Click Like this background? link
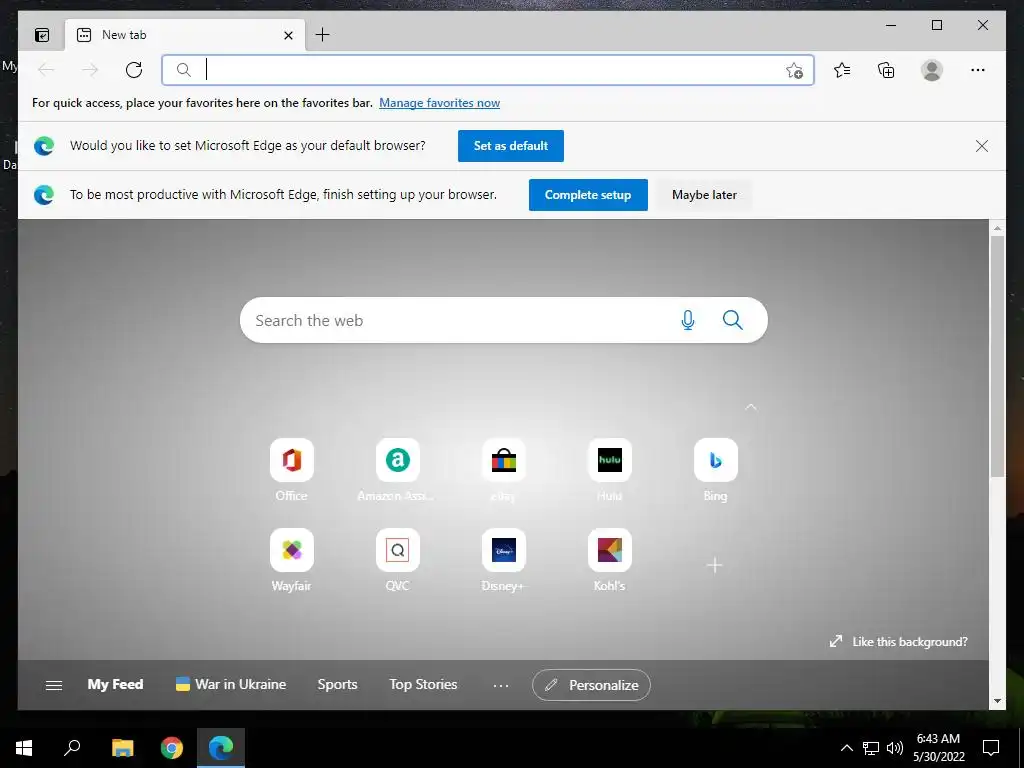1024x768 pixels. pyautogui.click(x=899, y=641)
